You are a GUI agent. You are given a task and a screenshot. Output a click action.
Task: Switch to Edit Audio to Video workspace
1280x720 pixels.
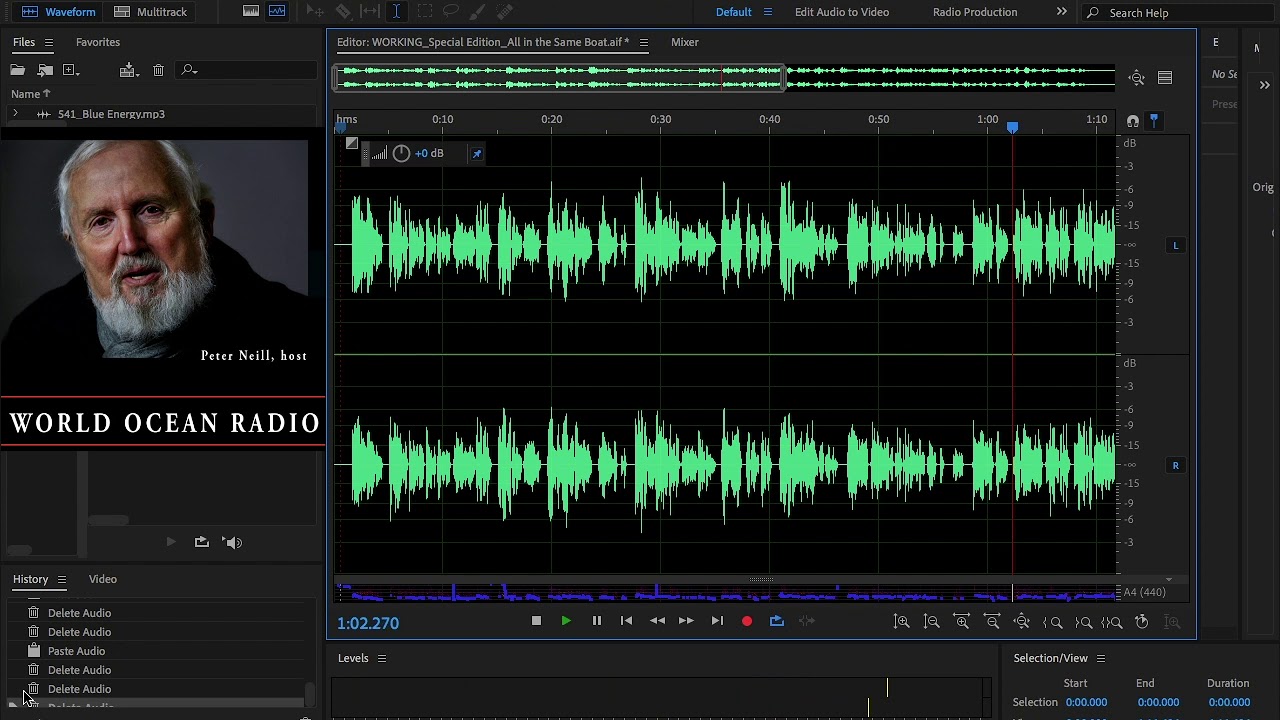[x=842, y=12]
